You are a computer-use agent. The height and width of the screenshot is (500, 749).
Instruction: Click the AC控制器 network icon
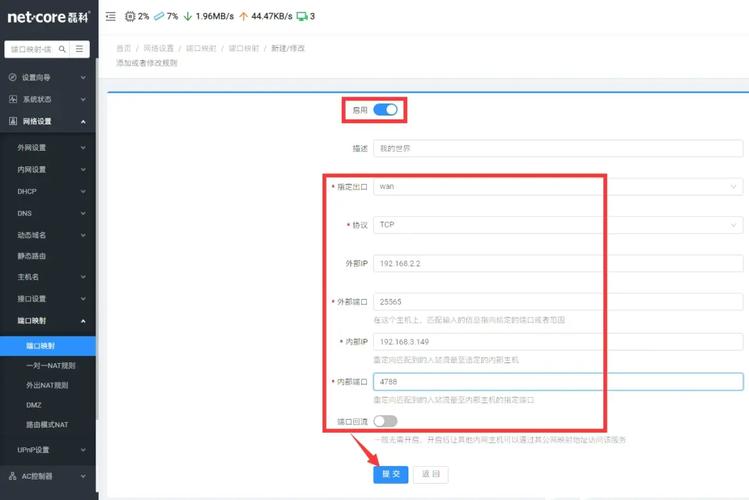coord(12,476)
